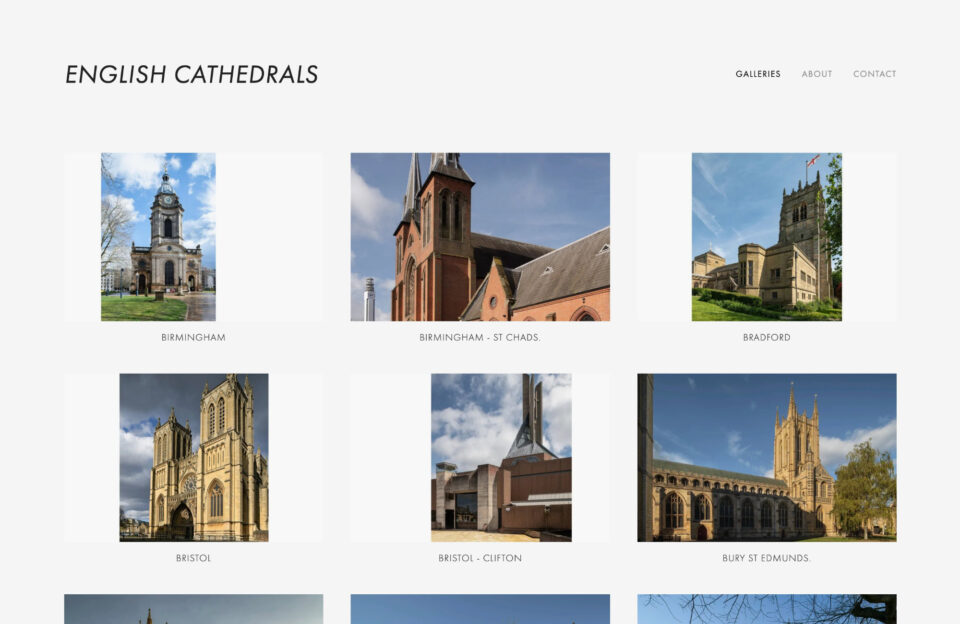Click the English Cathedrals site title
The width and height of the screenshot is (960, 624).
[x=192, y=75]
